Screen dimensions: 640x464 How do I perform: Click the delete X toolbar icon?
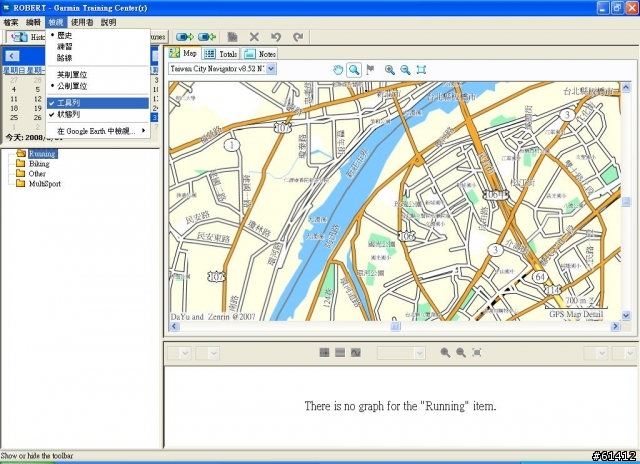pyautogui.click(x=254, y=37)
